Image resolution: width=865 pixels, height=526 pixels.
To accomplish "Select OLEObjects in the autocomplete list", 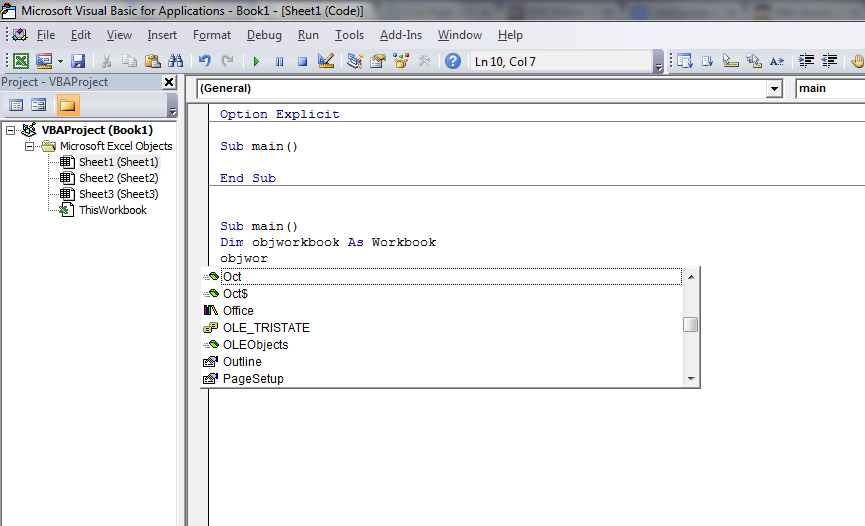I will coord(442,345).
